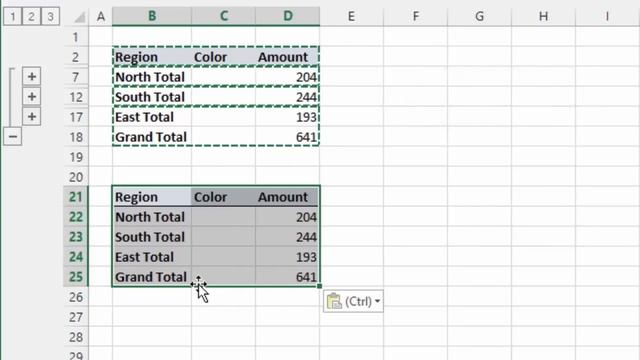Click East Total cell in row 17
The width and height of the screenshot is (640, 360).
point(152,117)
